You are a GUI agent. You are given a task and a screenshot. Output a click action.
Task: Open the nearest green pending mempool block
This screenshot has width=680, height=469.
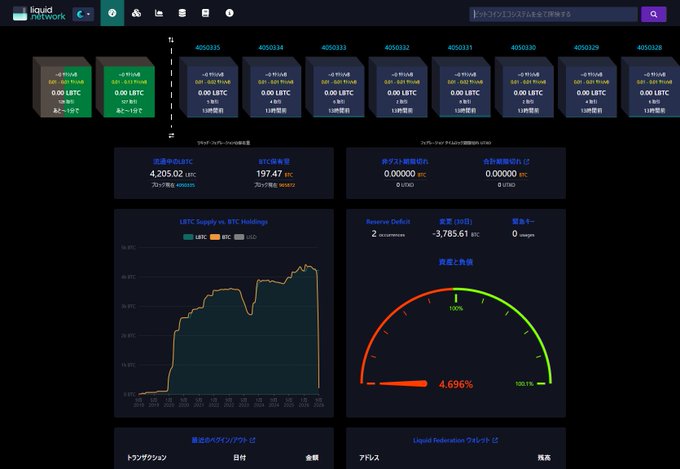pos(125,87)
